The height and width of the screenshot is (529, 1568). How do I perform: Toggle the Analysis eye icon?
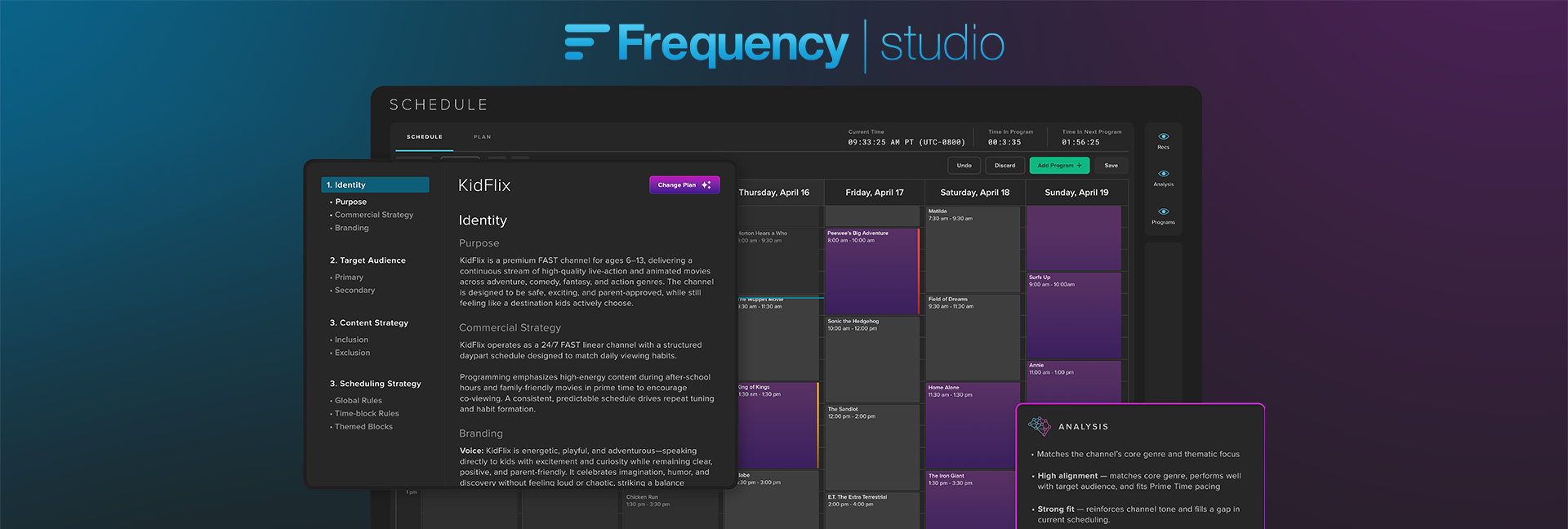[1163, 174]
